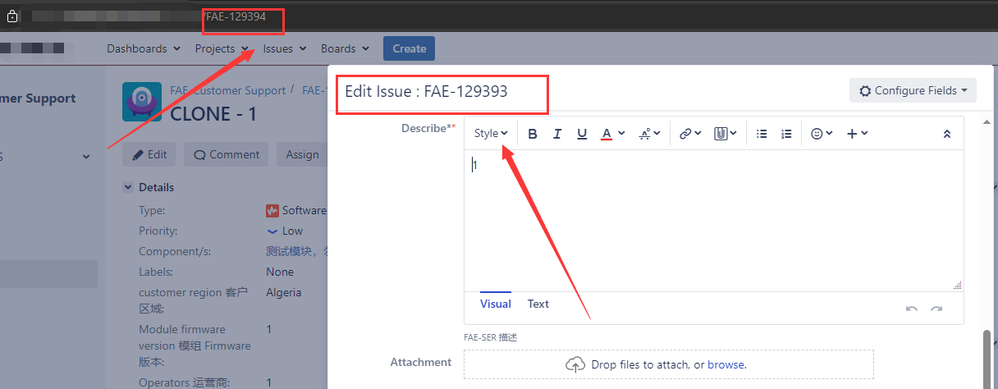Undo last edit in description editor
Viewport: 998px width, 389px height.
pos(911,309)
